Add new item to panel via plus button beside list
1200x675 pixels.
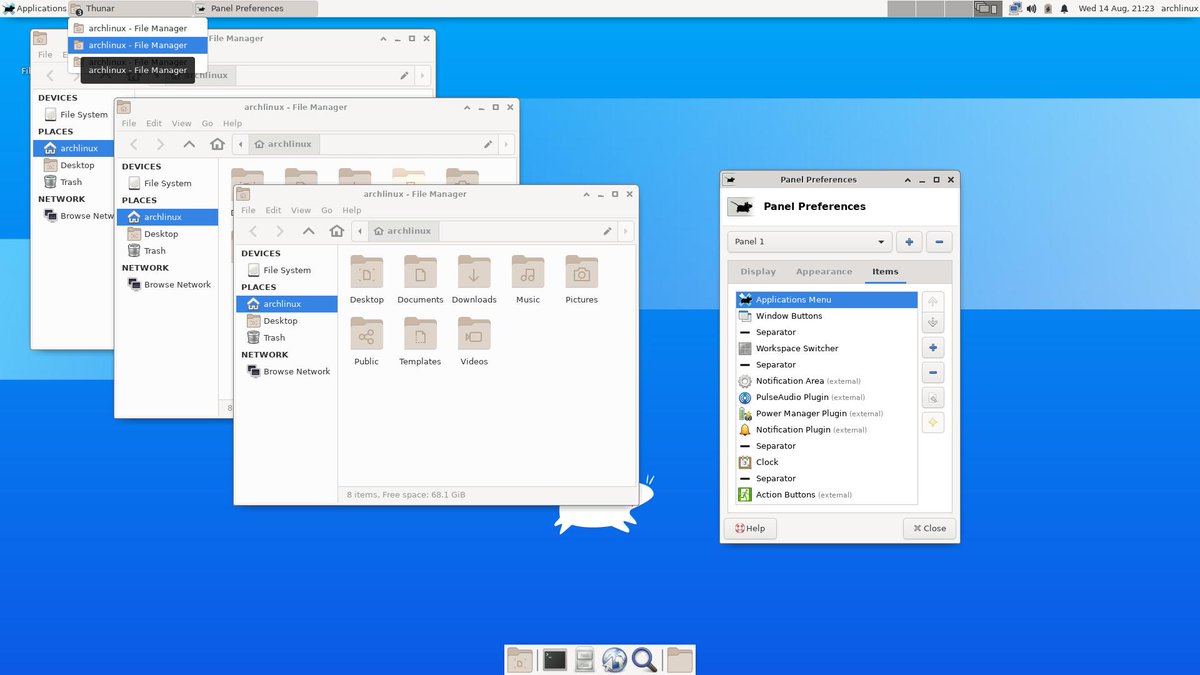(933, 348)
